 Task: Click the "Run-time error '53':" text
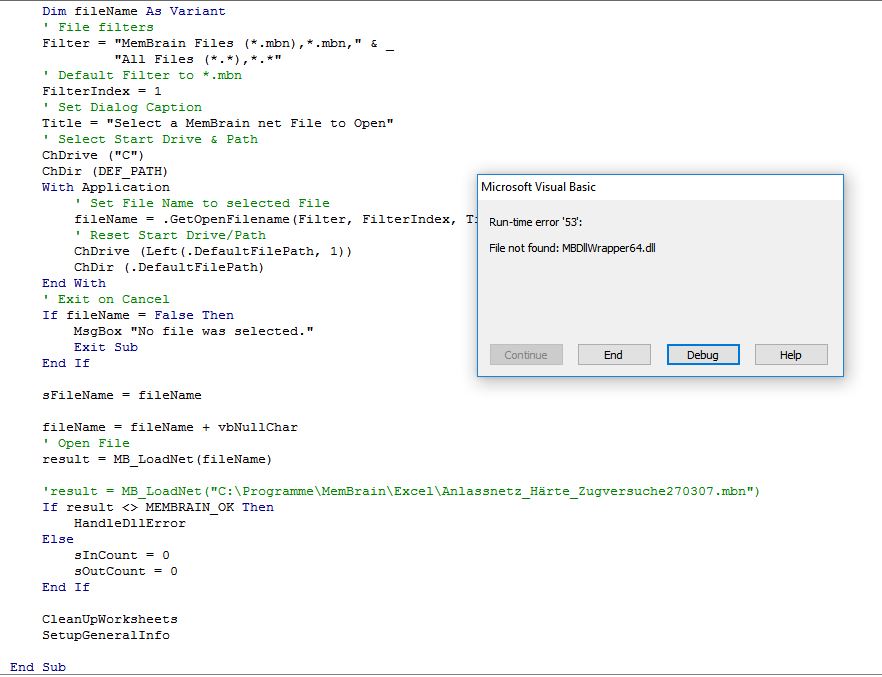(x=542, y=221)
